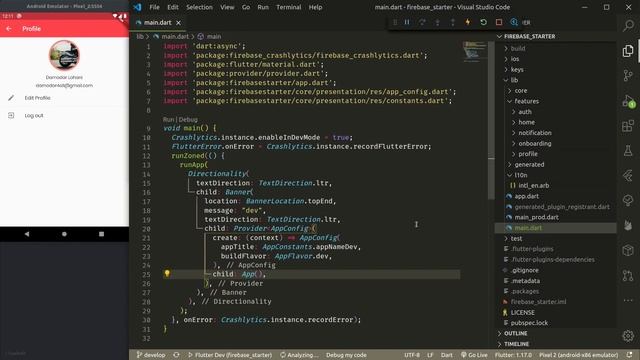Open the Dart DevTools widget inspector icon

[x=514, y=22]
